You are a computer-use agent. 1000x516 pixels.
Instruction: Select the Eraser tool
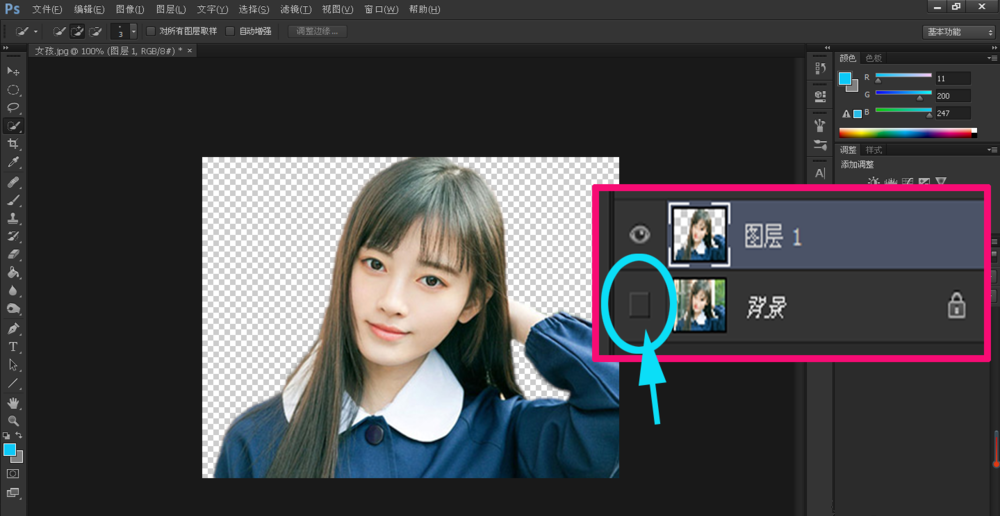(x=13, y=254)
